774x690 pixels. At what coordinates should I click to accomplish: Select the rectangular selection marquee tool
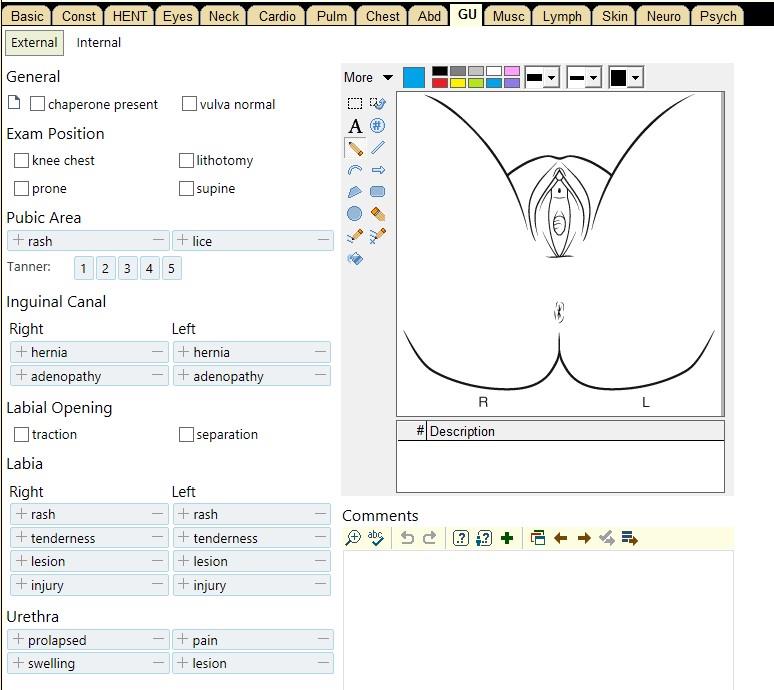tap(355, 103)
